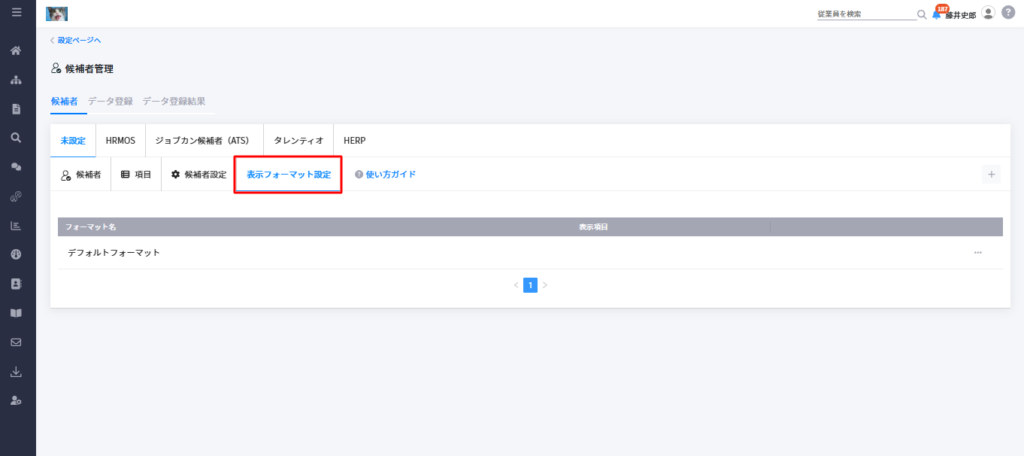1024x456 pixels.
Task: Switch to the HRMOS tab
Action: coord(120,140)
